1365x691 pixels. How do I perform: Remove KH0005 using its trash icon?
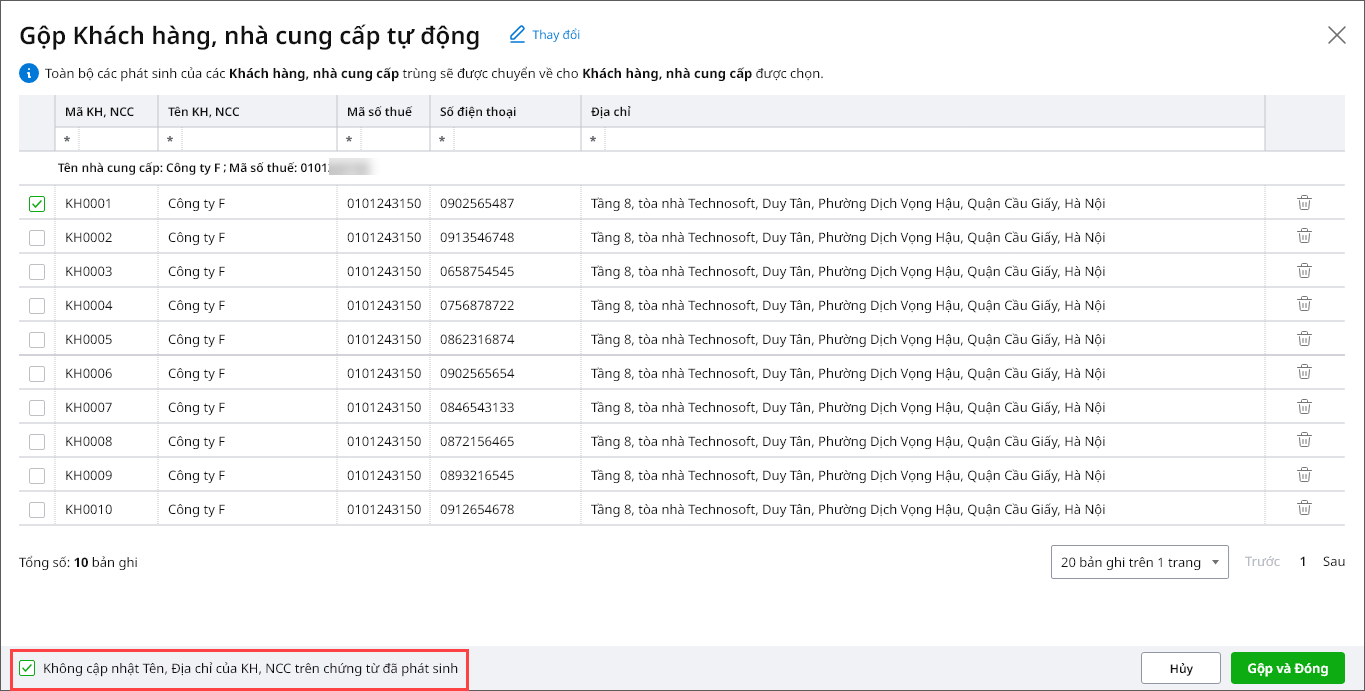point(1304,339)
